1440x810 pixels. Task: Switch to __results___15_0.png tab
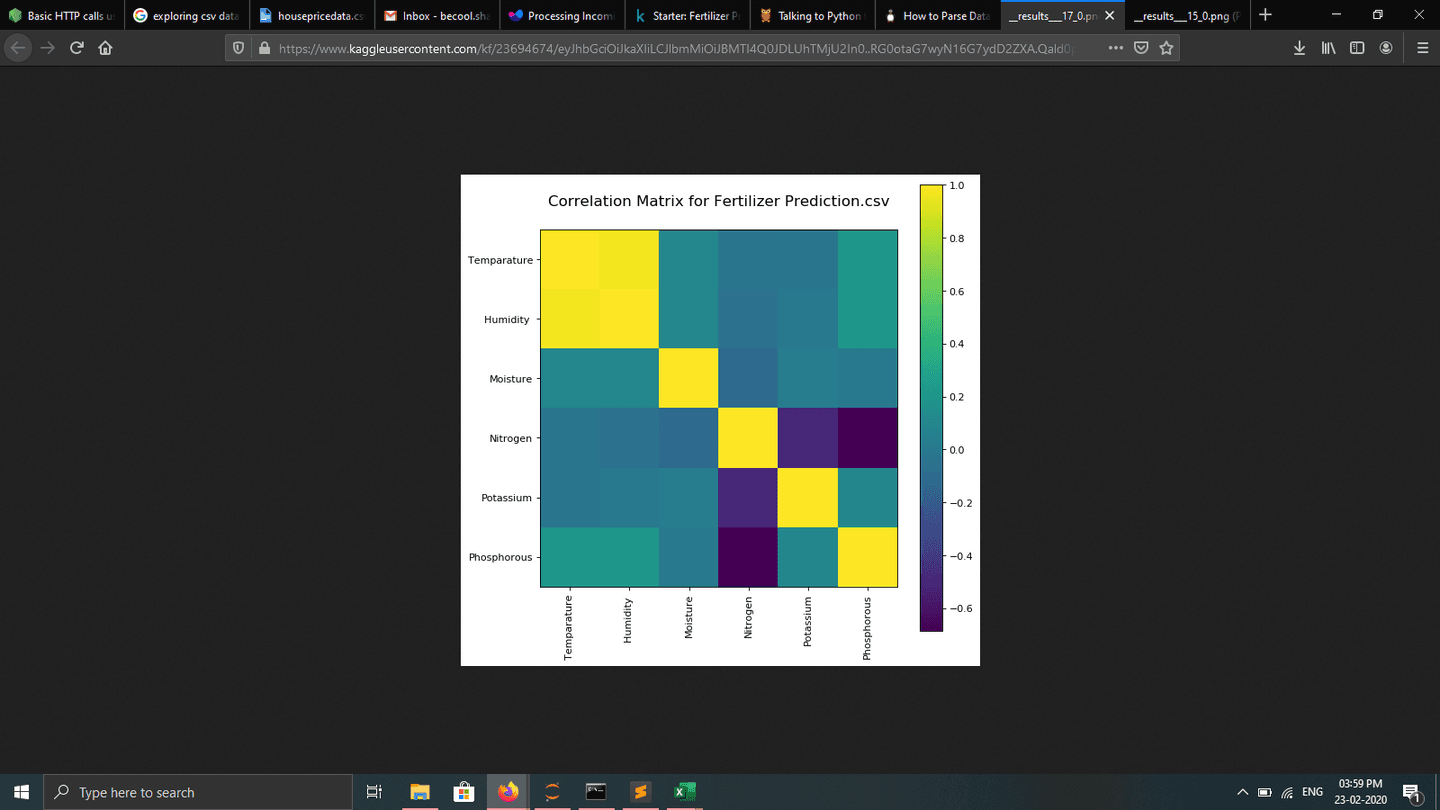click(x=1186, y=16)
